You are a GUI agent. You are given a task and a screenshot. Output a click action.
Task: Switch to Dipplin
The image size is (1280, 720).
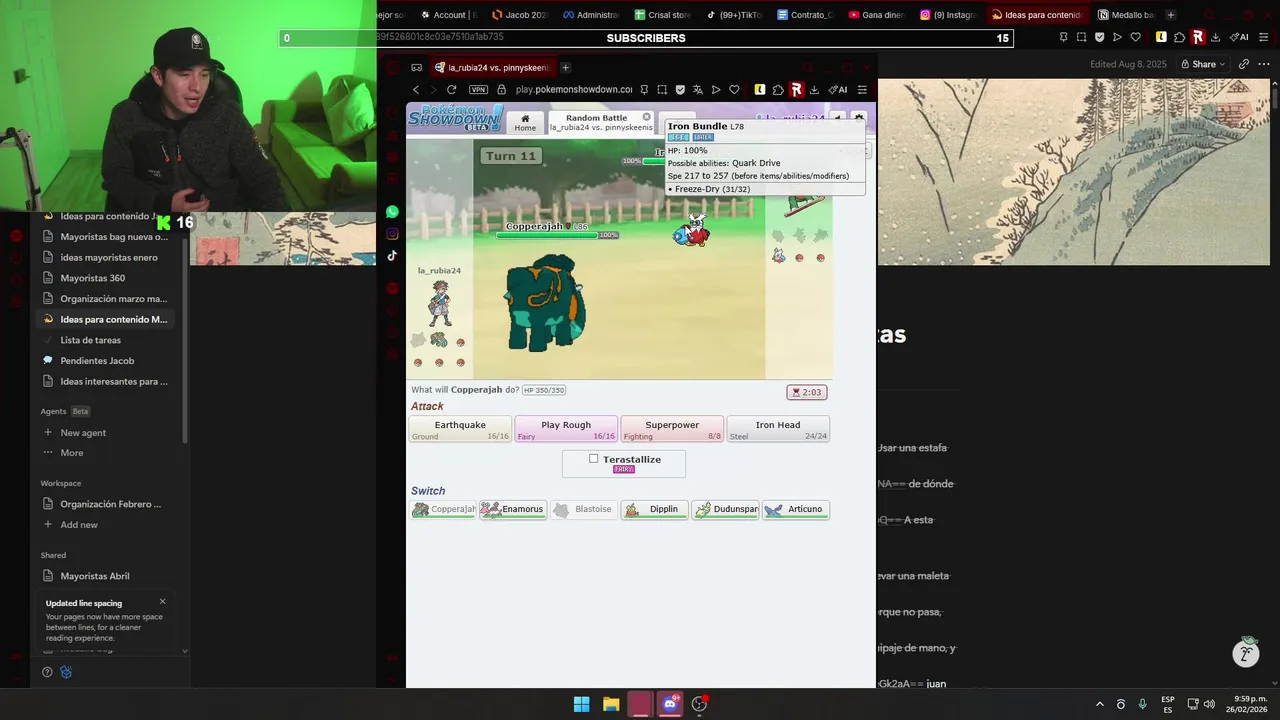click(x=654, y=509)
